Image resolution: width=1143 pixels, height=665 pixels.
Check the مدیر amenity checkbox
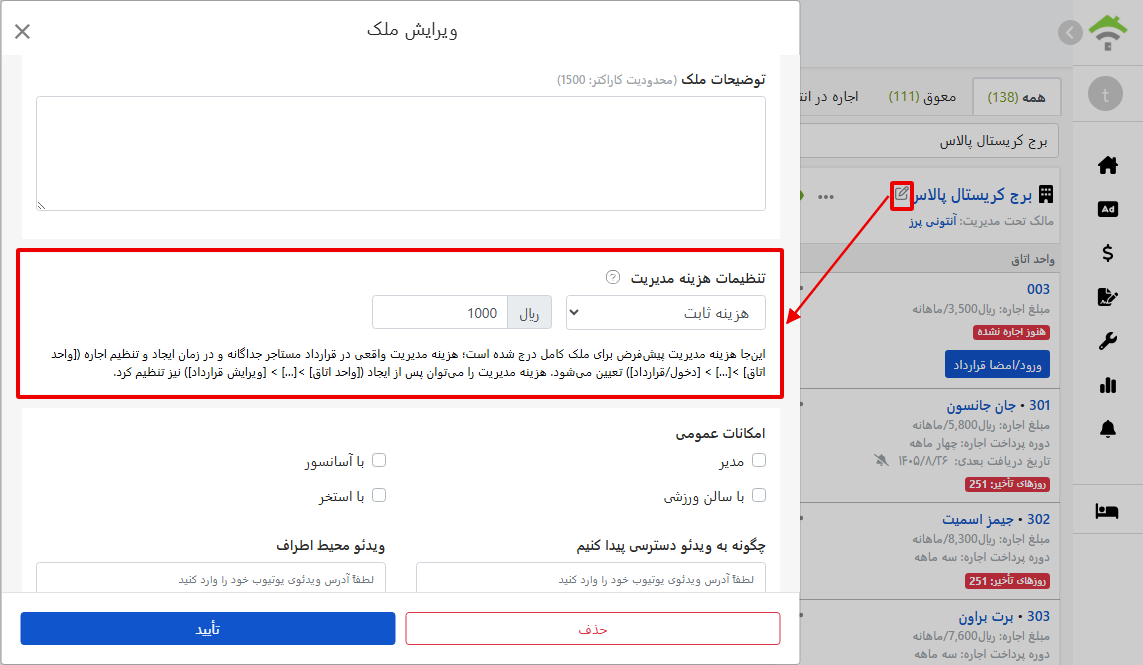[759, 460]
